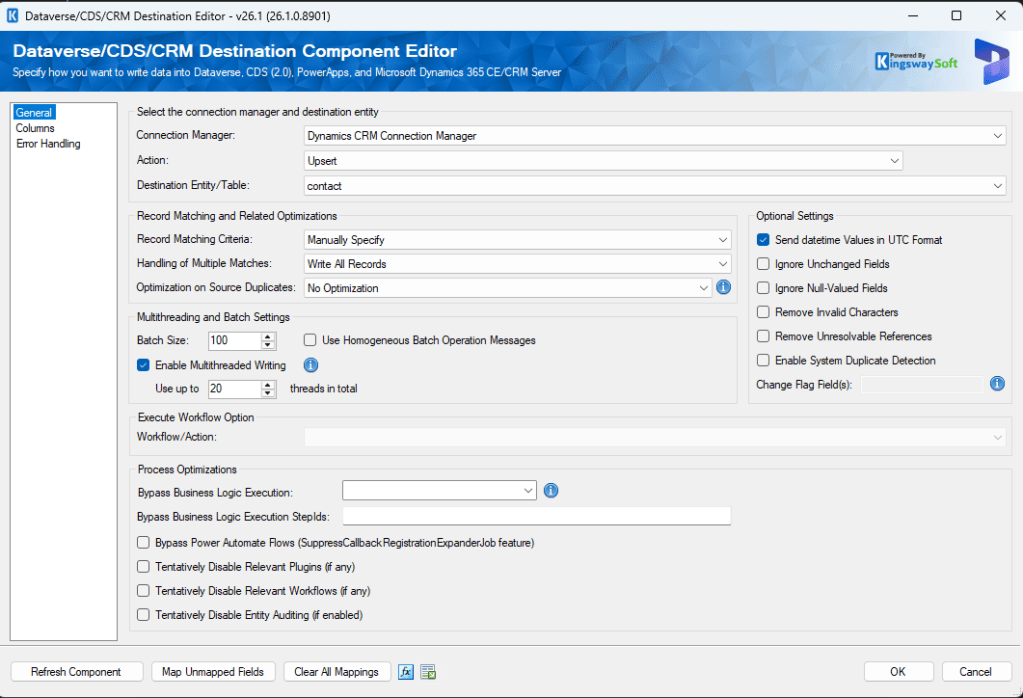
Task: Click the Dynamics 365 logo in the header
Action: pos(992,61)
